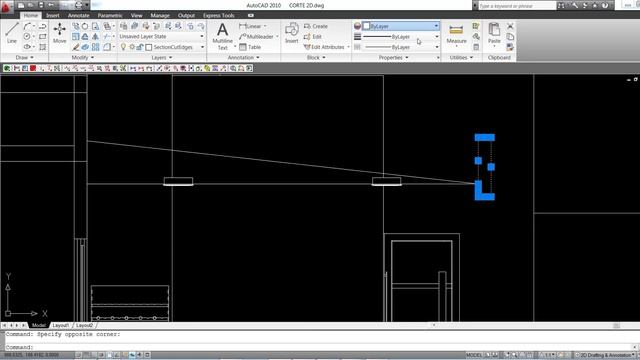640x360 pixels.
Task: Toggle the layer lock padlock icon
Action: [x=140, y=47]
